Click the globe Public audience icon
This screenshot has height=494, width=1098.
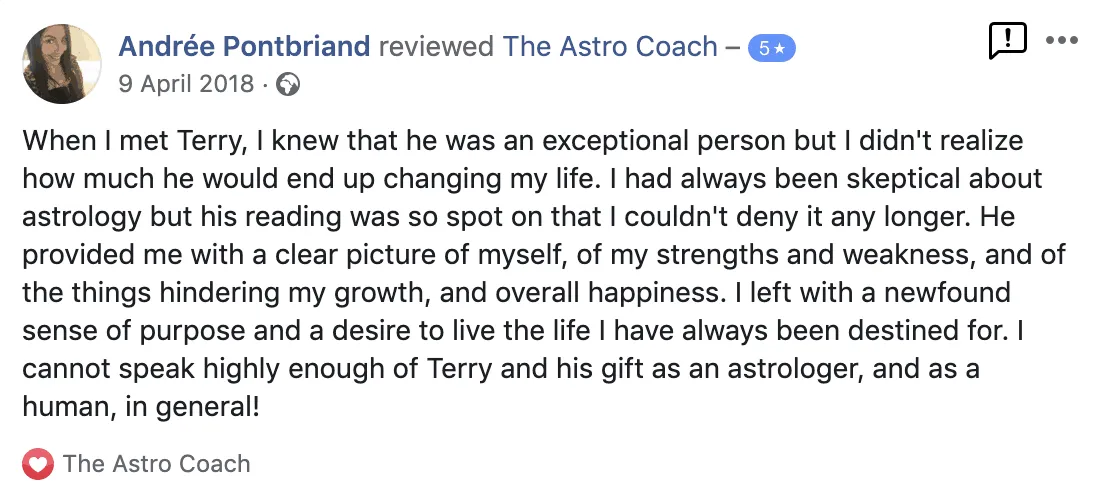coord(288,84)
